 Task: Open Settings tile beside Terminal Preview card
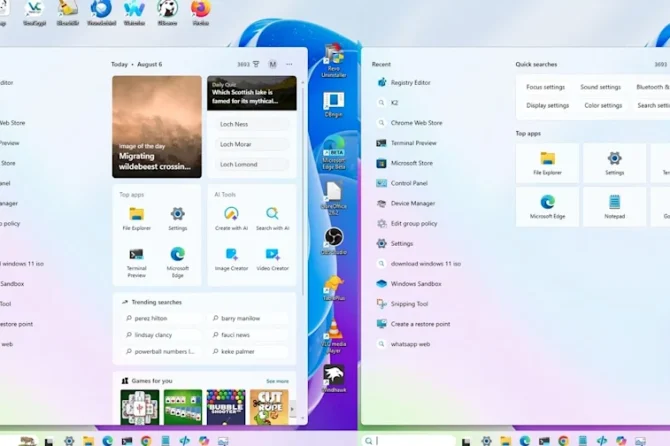coord(178,218)
